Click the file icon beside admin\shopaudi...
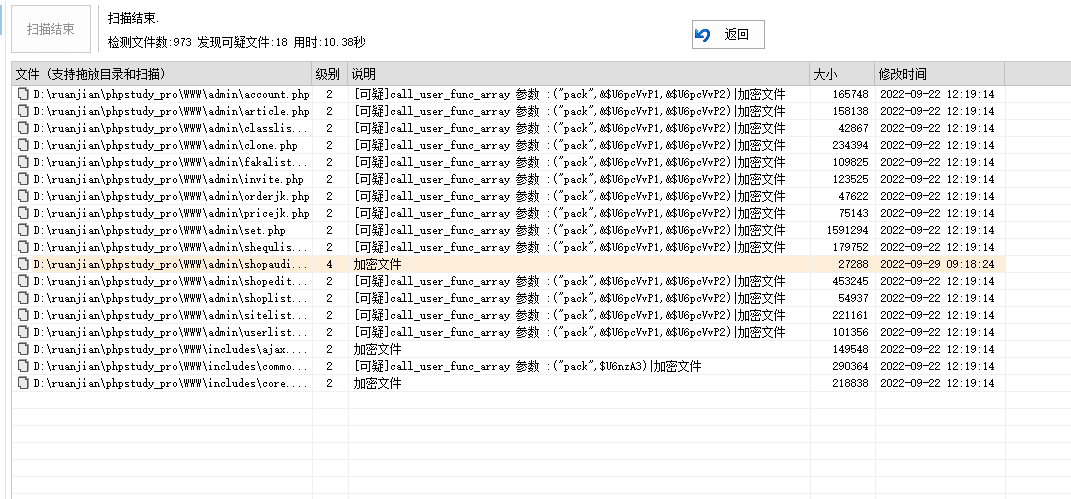 pos(23,264)
